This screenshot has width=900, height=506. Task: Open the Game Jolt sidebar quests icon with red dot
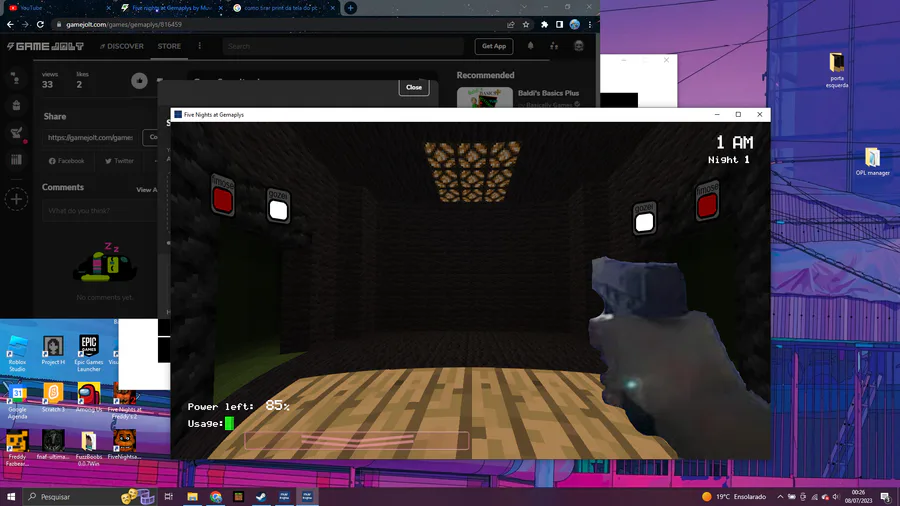coord(17,133)
